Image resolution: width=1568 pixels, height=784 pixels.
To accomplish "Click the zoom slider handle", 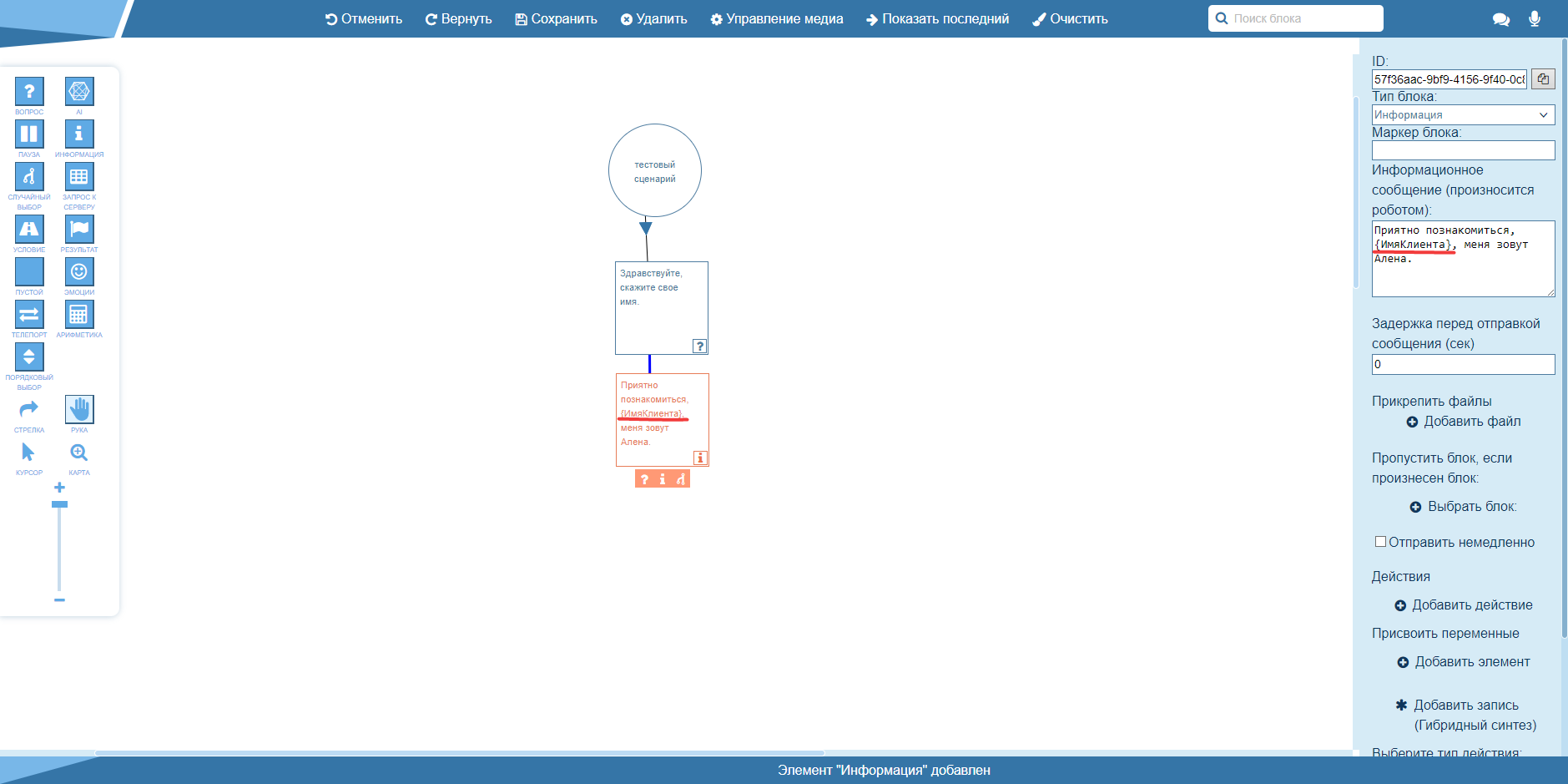I will [59, 504].
